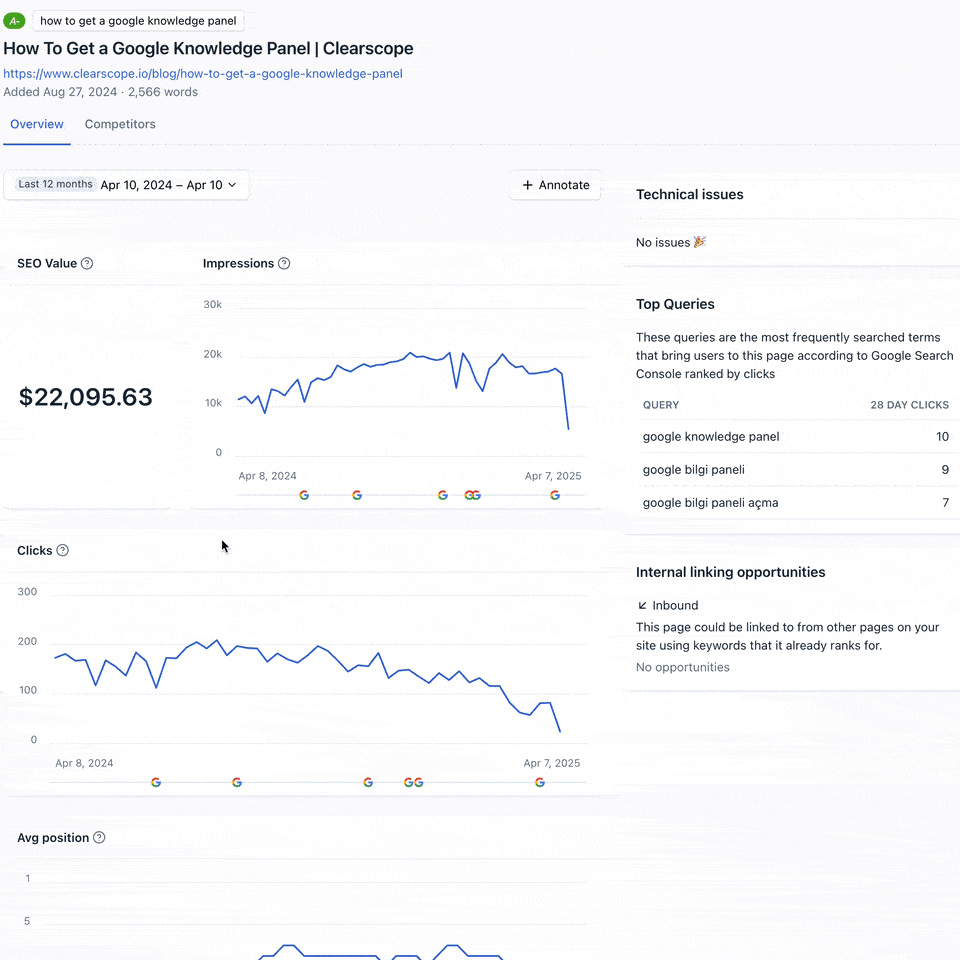
Task: Click the leftmost Google update marker under Impressions chart
Action: coord(304,495)
